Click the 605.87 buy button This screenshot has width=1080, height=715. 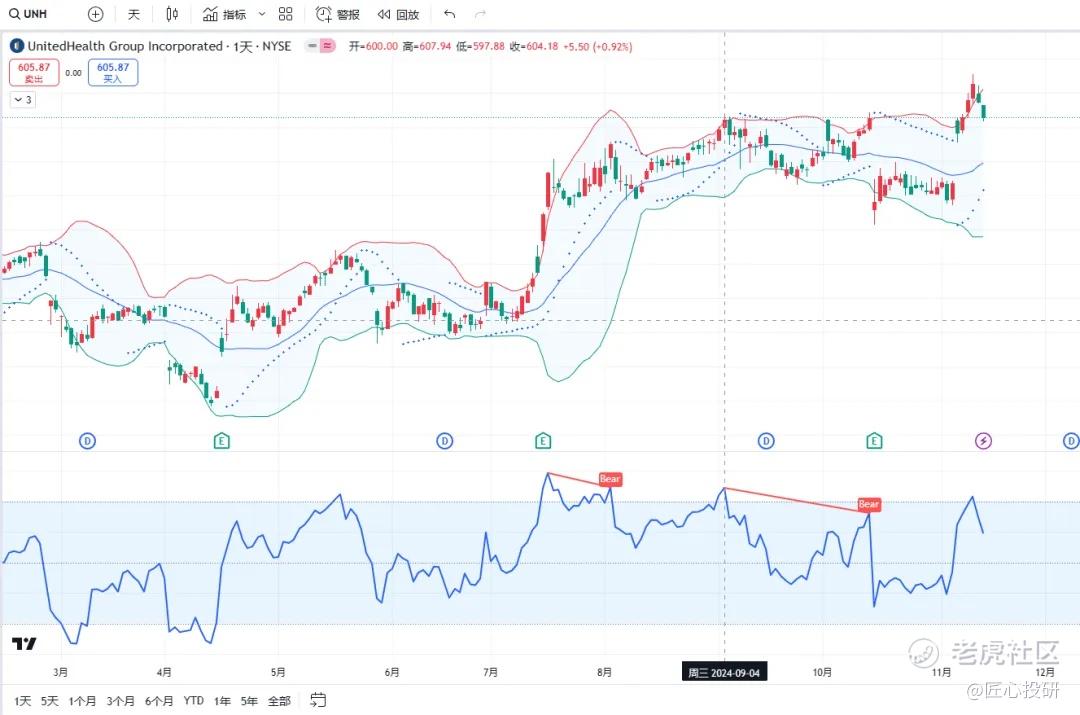click(113, 72)
